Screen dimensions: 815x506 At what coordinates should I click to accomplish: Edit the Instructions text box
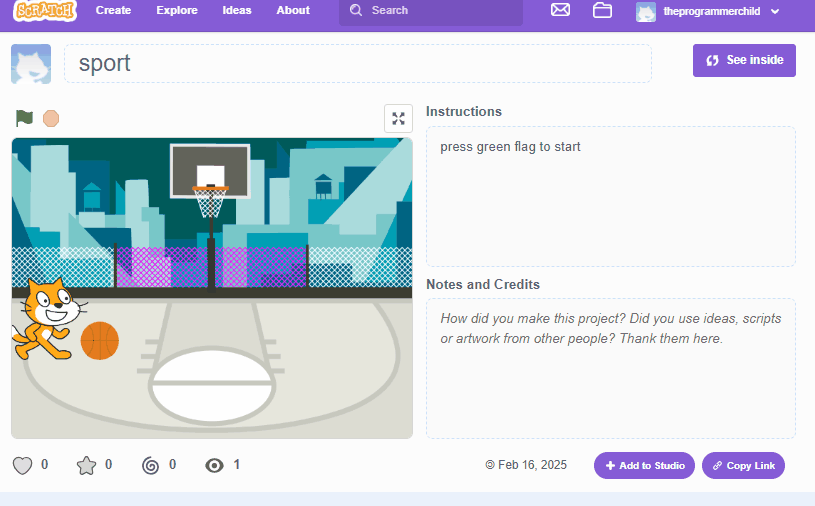(x=611, y=196)
